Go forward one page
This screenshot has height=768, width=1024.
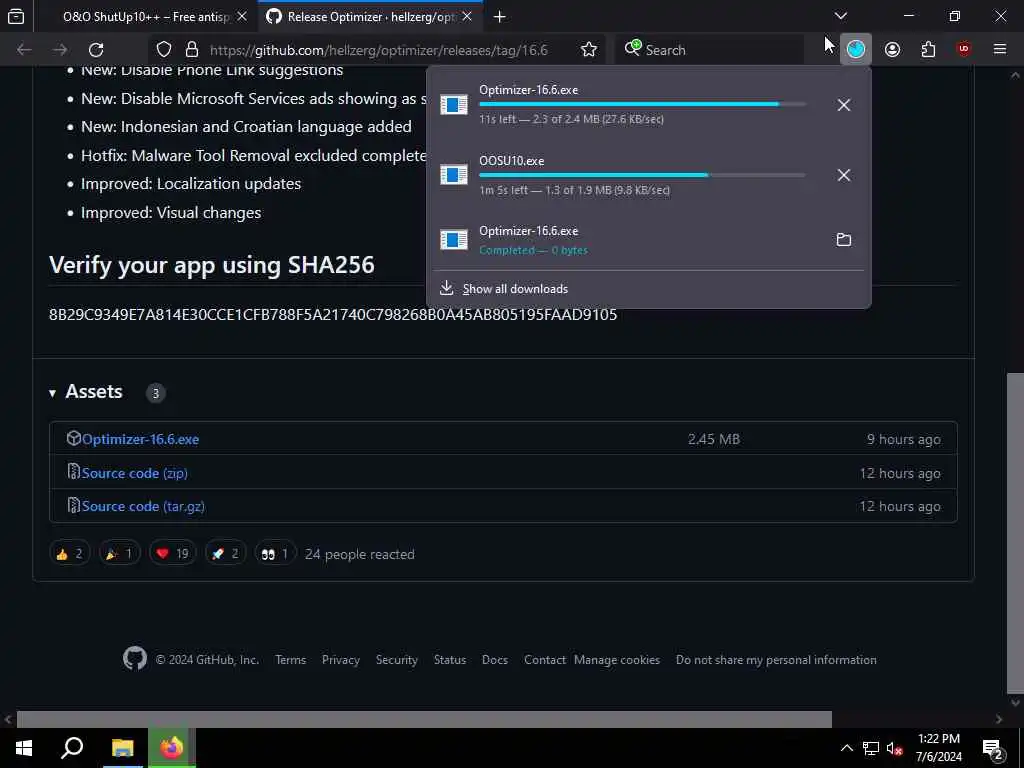tap(60, 50)
